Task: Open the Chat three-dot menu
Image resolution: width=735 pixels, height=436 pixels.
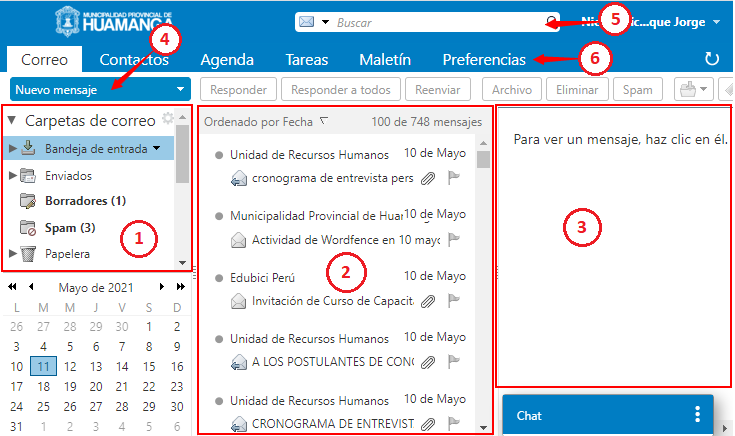Action: pyautogui.click(x=698, y=415)
